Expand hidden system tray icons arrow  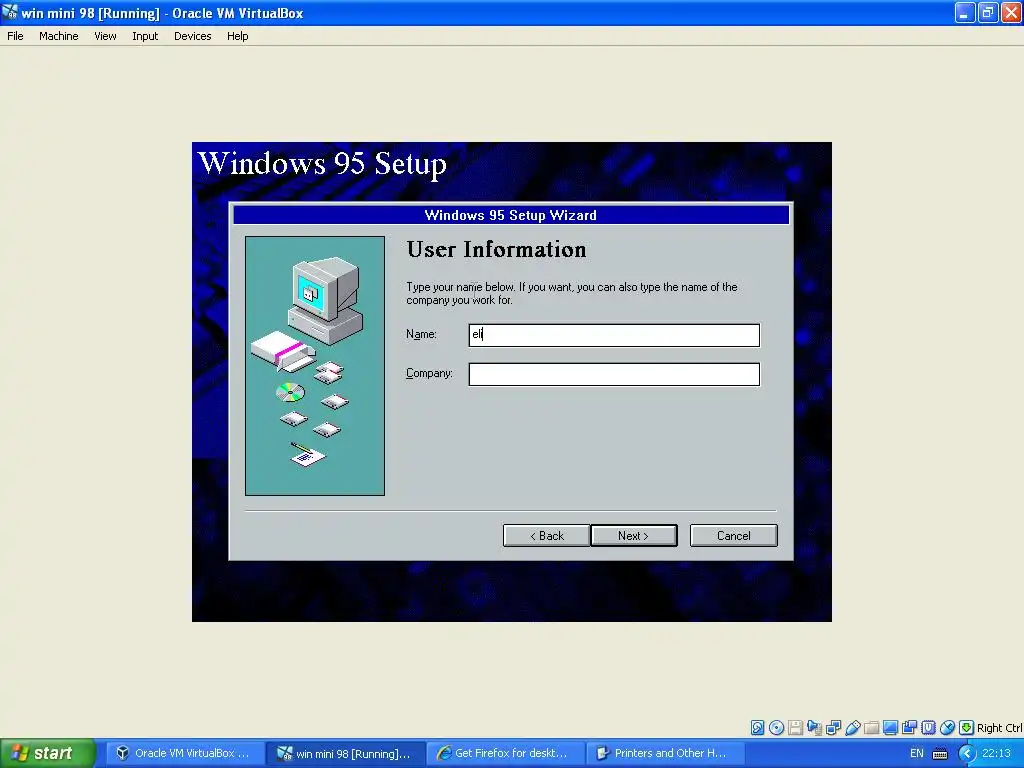tap(967, 754)
